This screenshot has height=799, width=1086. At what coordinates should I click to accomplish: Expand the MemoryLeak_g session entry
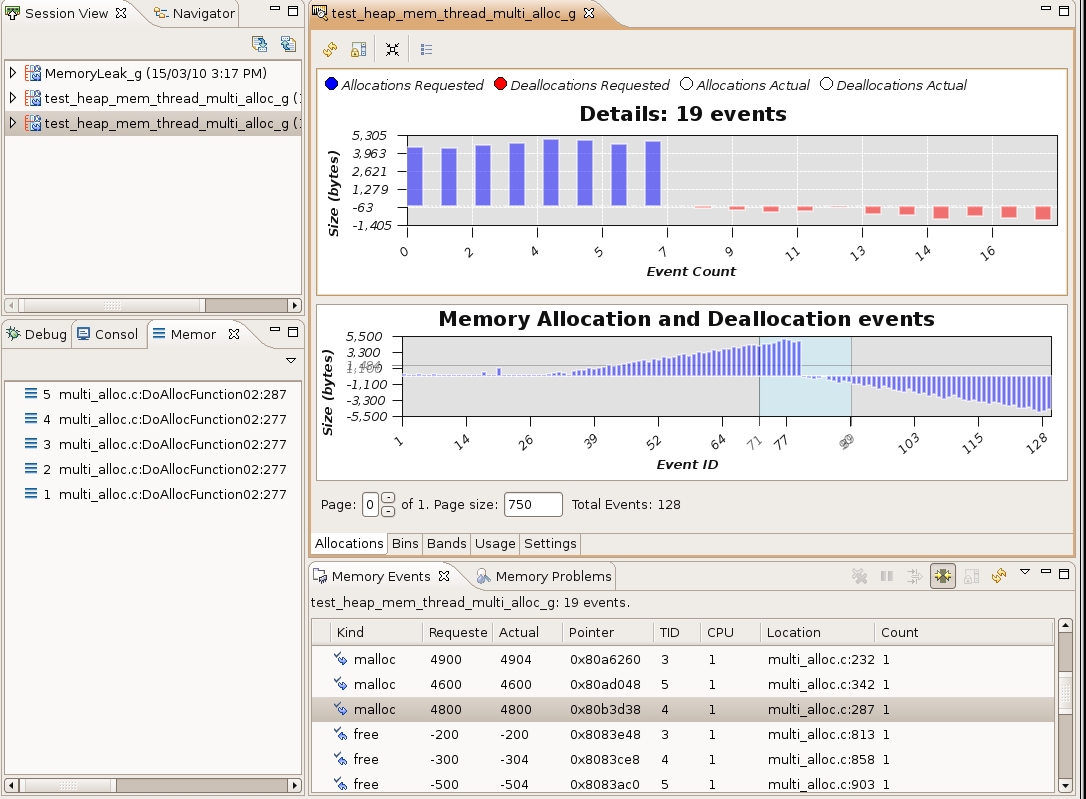11,71
